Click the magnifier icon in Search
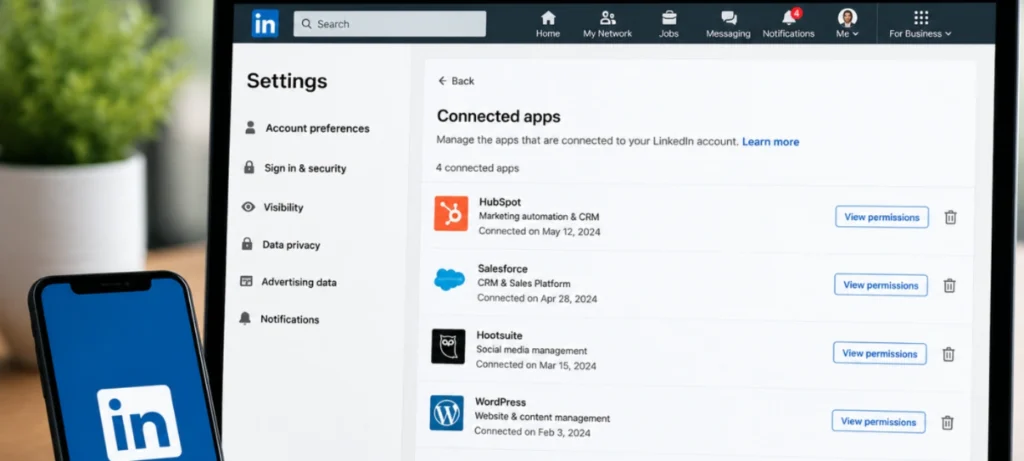 coord(306,24)
